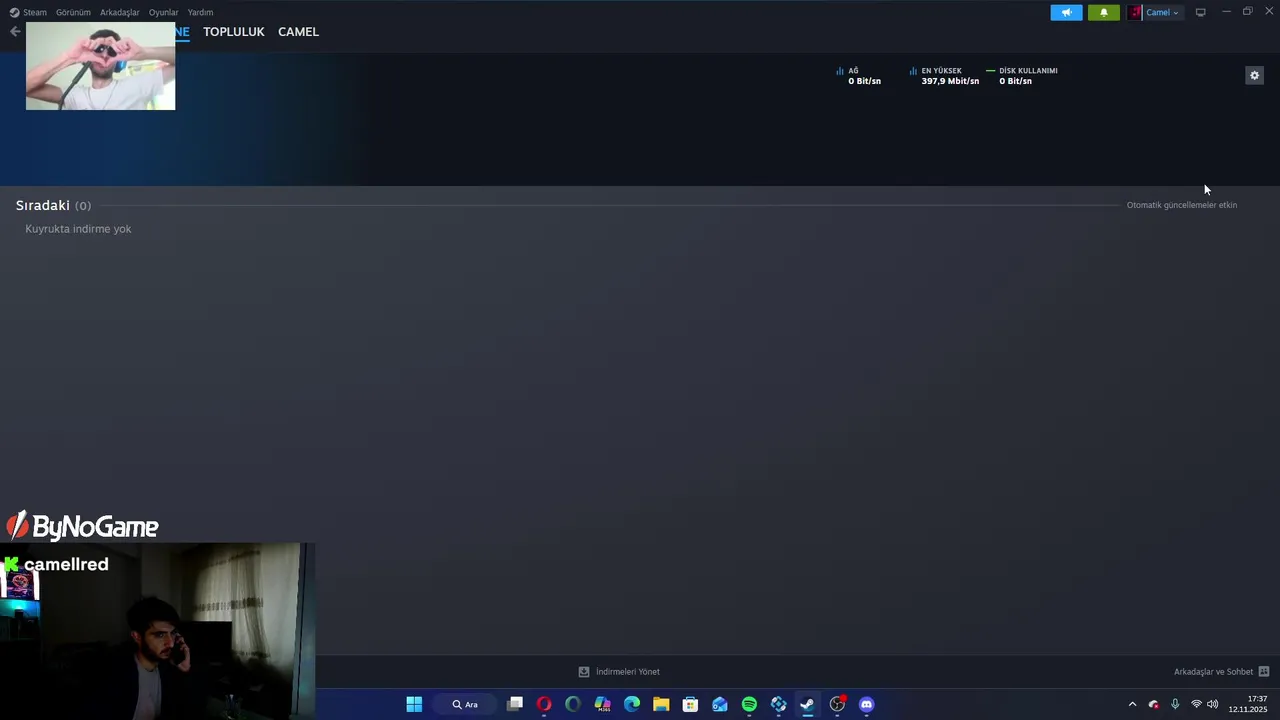
Task: Open the blue megaphone announcements button
Action: pyautogui.click(x=1066, y=12)
